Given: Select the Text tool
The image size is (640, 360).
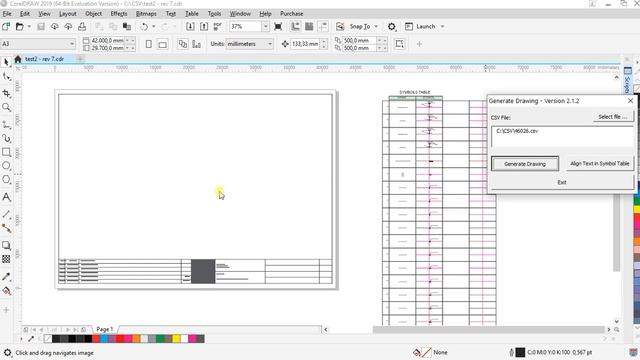Looking at the screenshot, I should (6, 197).
